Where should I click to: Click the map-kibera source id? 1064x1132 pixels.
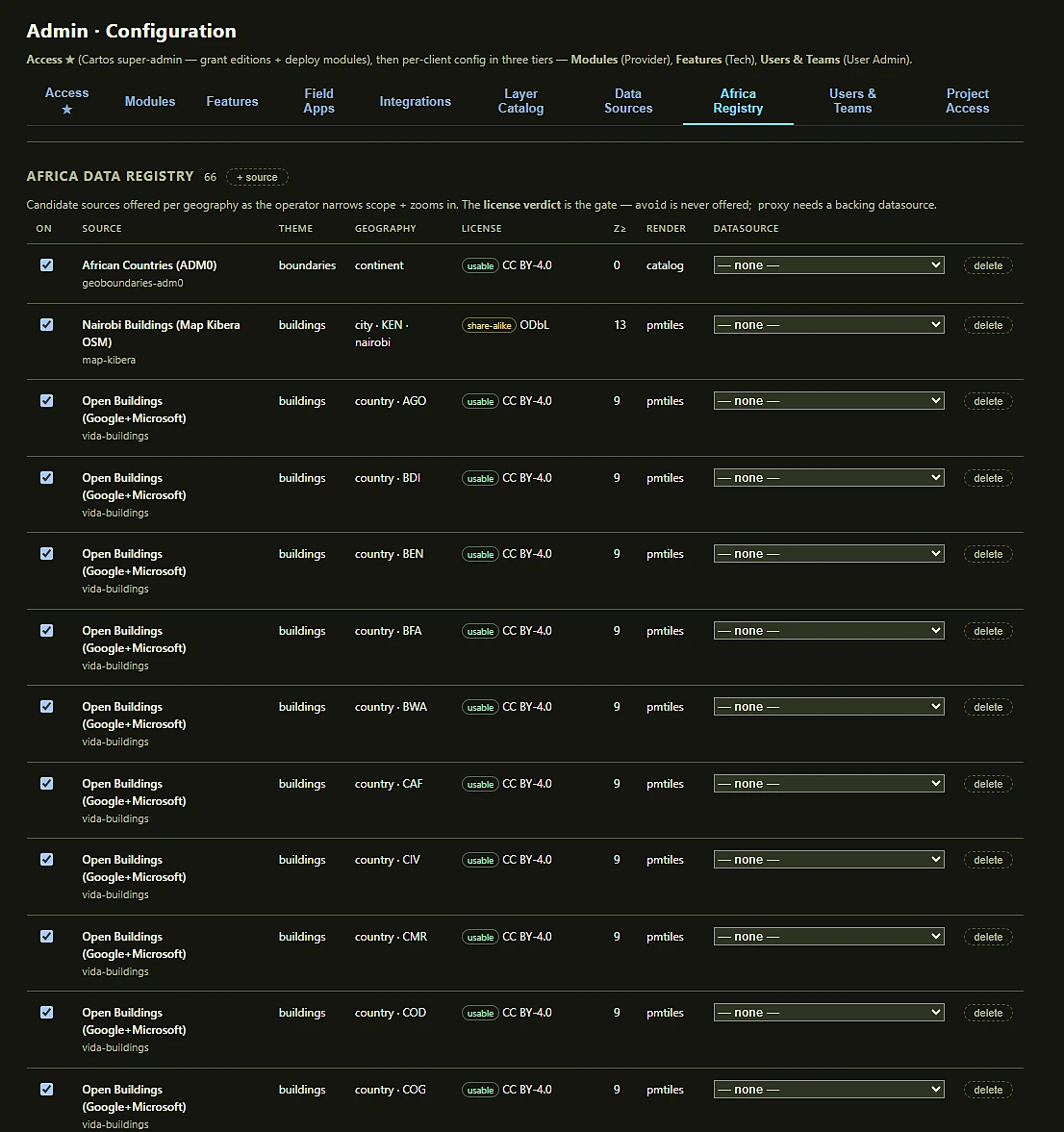coord(109,360)
